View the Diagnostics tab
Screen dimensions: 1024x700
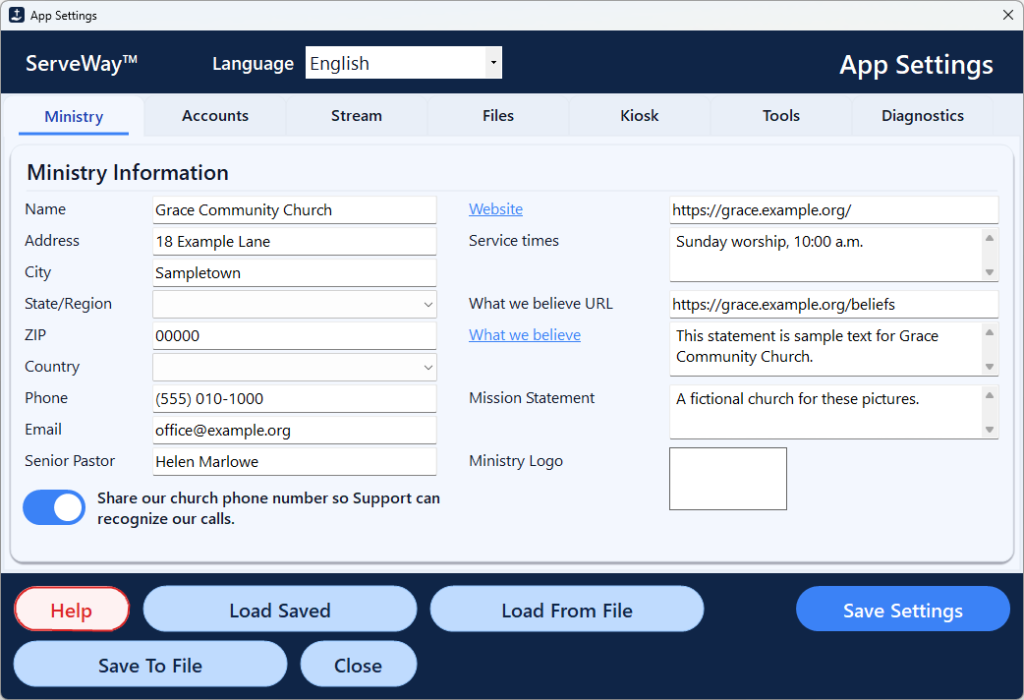(x=923, y=116)
